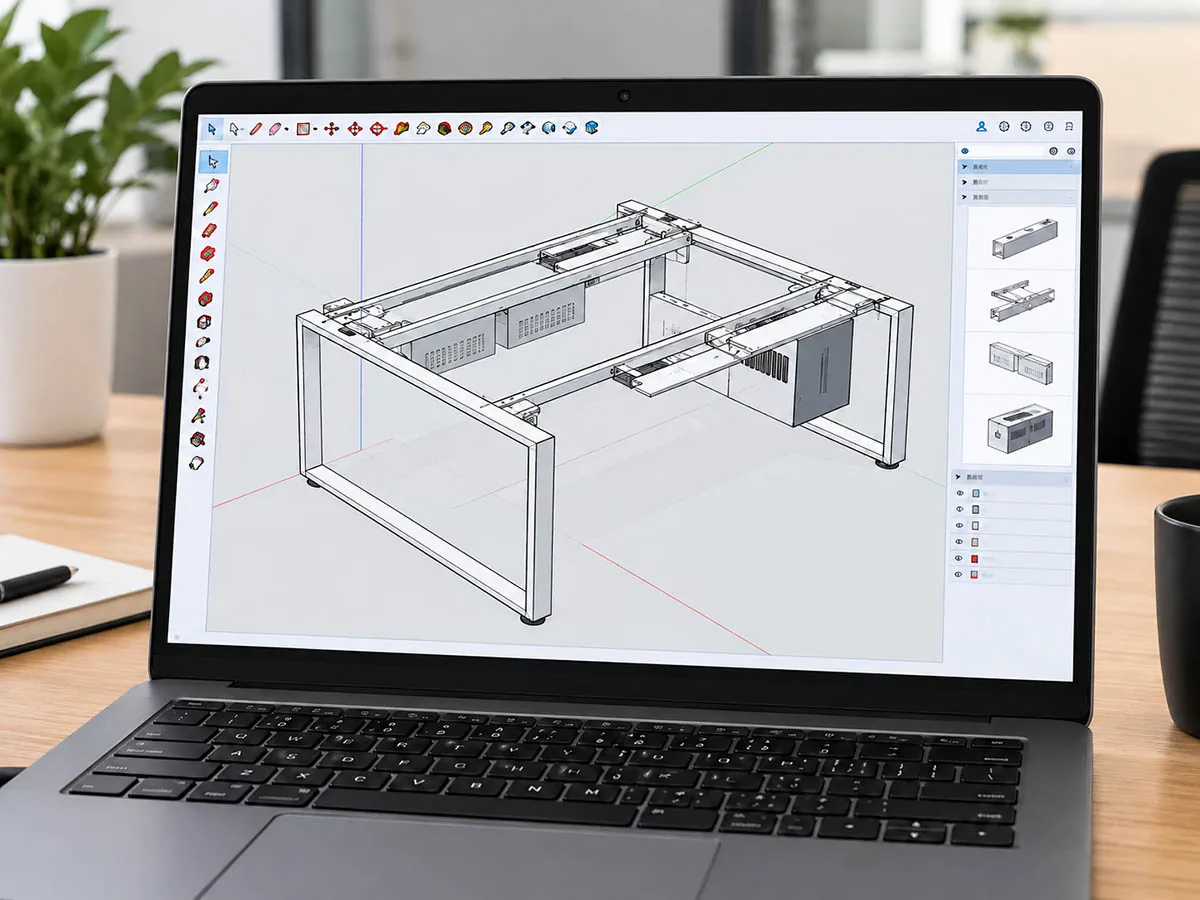Image resolution: width=1200 pixels, height=900 pixels.
Task: Toggle visibility of the white swatch layer
Action: [959, 525]
